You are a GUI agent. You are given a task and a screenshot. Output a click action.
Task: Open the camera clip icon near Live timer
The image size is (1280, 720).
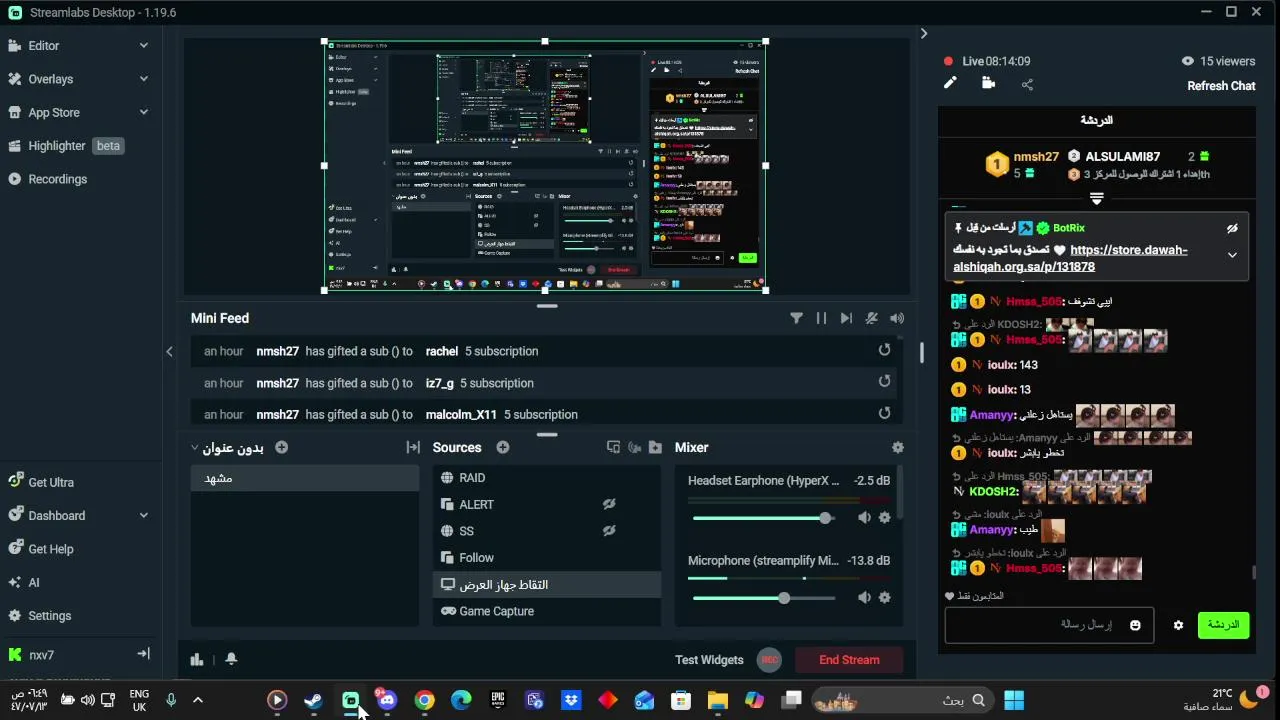tap(989, 84)
